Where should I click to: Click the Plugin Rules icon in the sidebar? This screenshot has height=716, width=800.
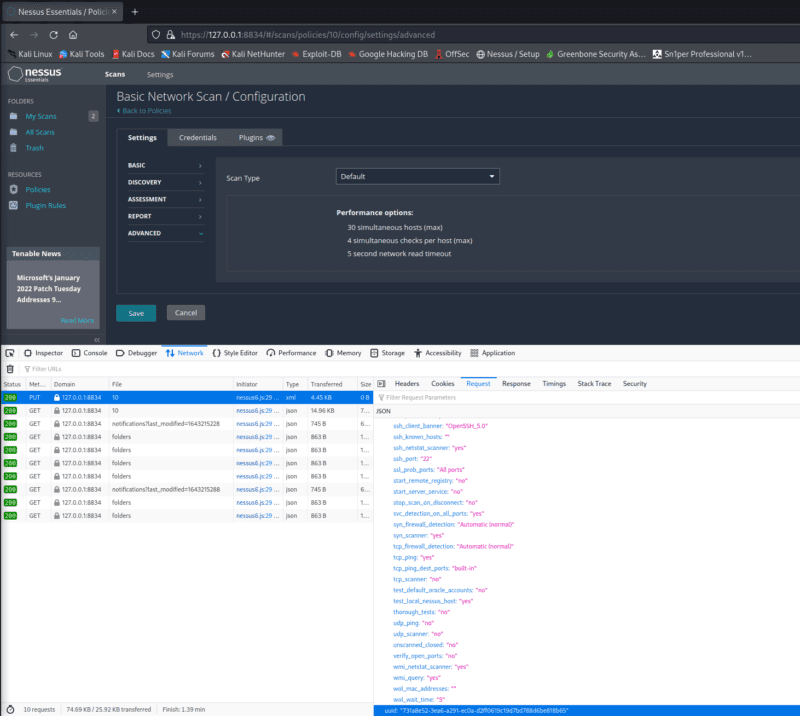point(14,206)
